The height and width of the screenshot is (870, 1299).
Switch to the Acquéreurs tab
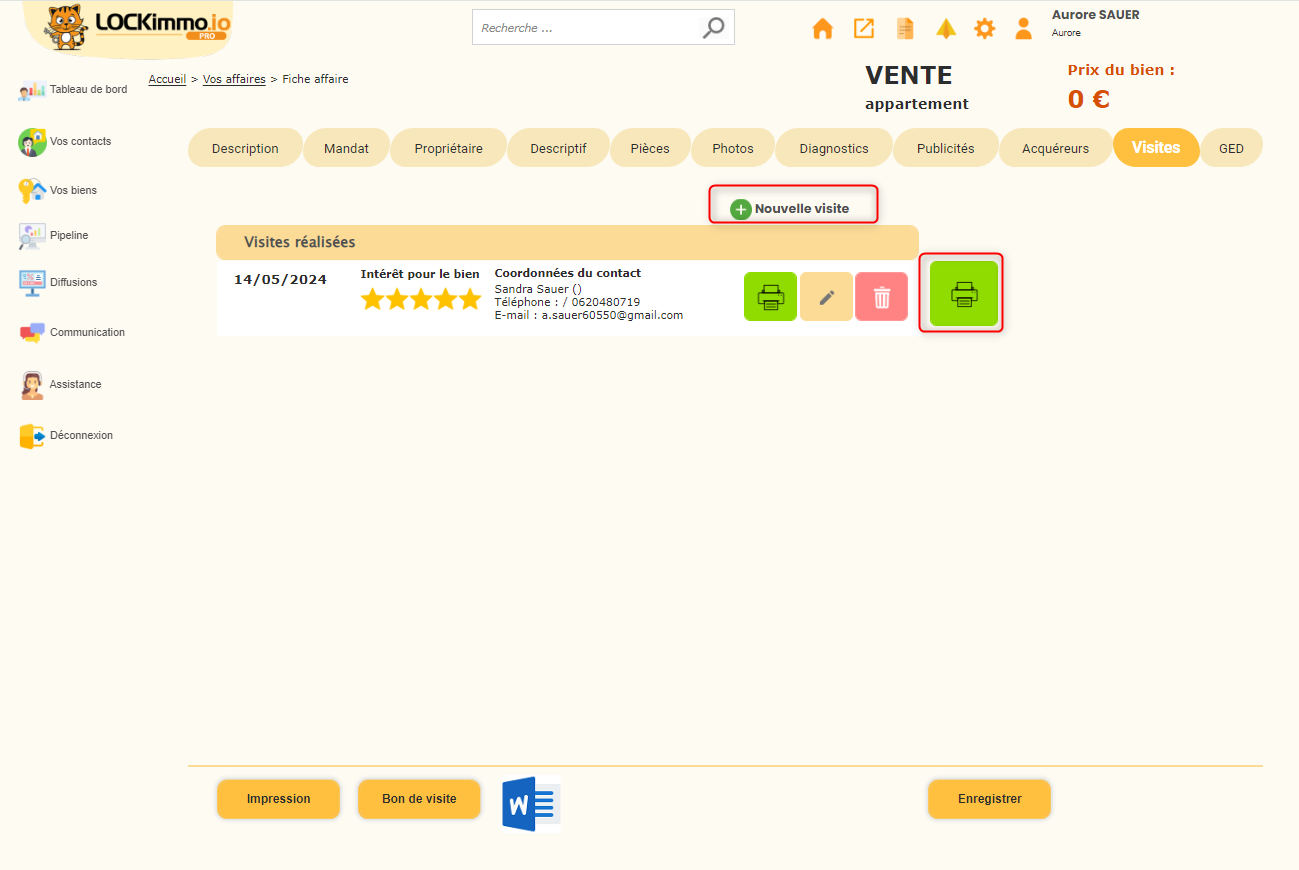pos(1055,148)
